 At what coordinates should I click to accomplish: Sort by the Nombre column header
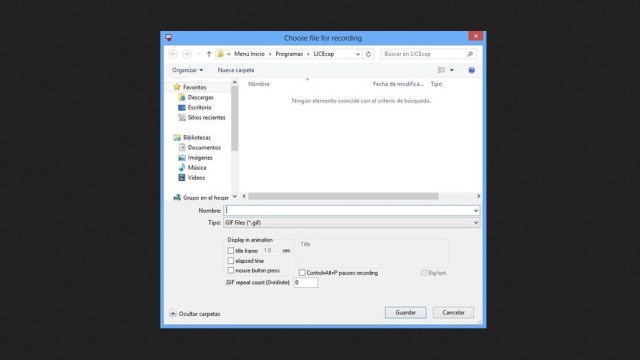click(x=259, y=84)
